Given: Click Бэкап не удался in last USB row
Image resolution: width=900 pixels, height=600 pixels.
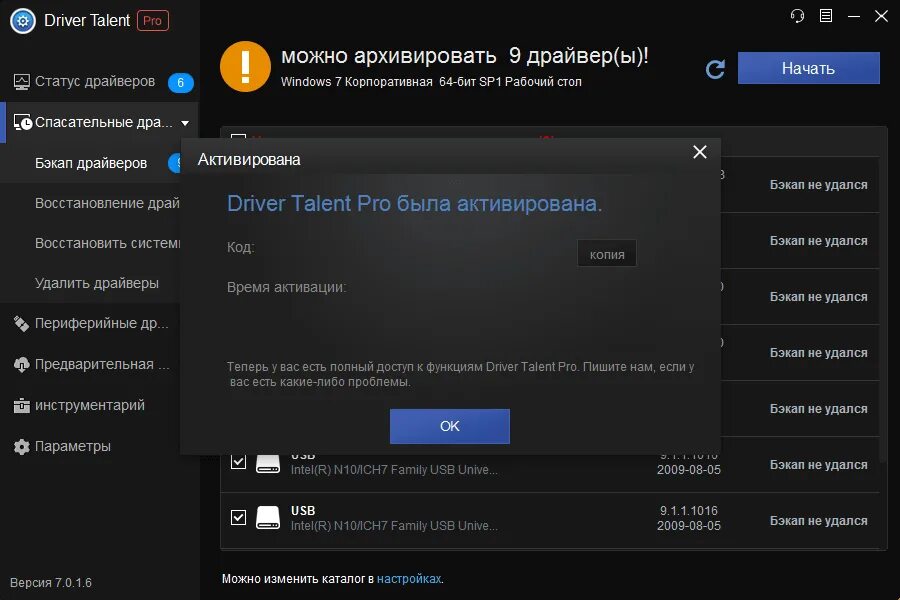Looking at the screenshot, I should click(x=818, y=521).
